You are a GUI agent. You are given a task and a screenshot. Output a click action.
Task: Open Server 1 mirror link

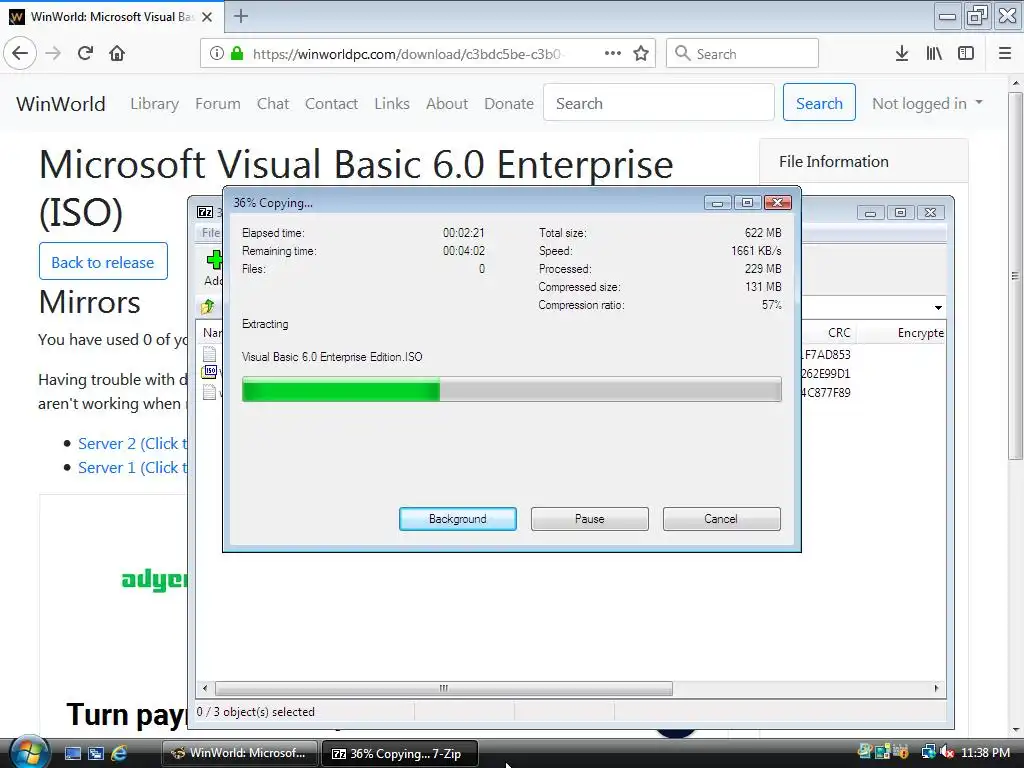point(133,468)
